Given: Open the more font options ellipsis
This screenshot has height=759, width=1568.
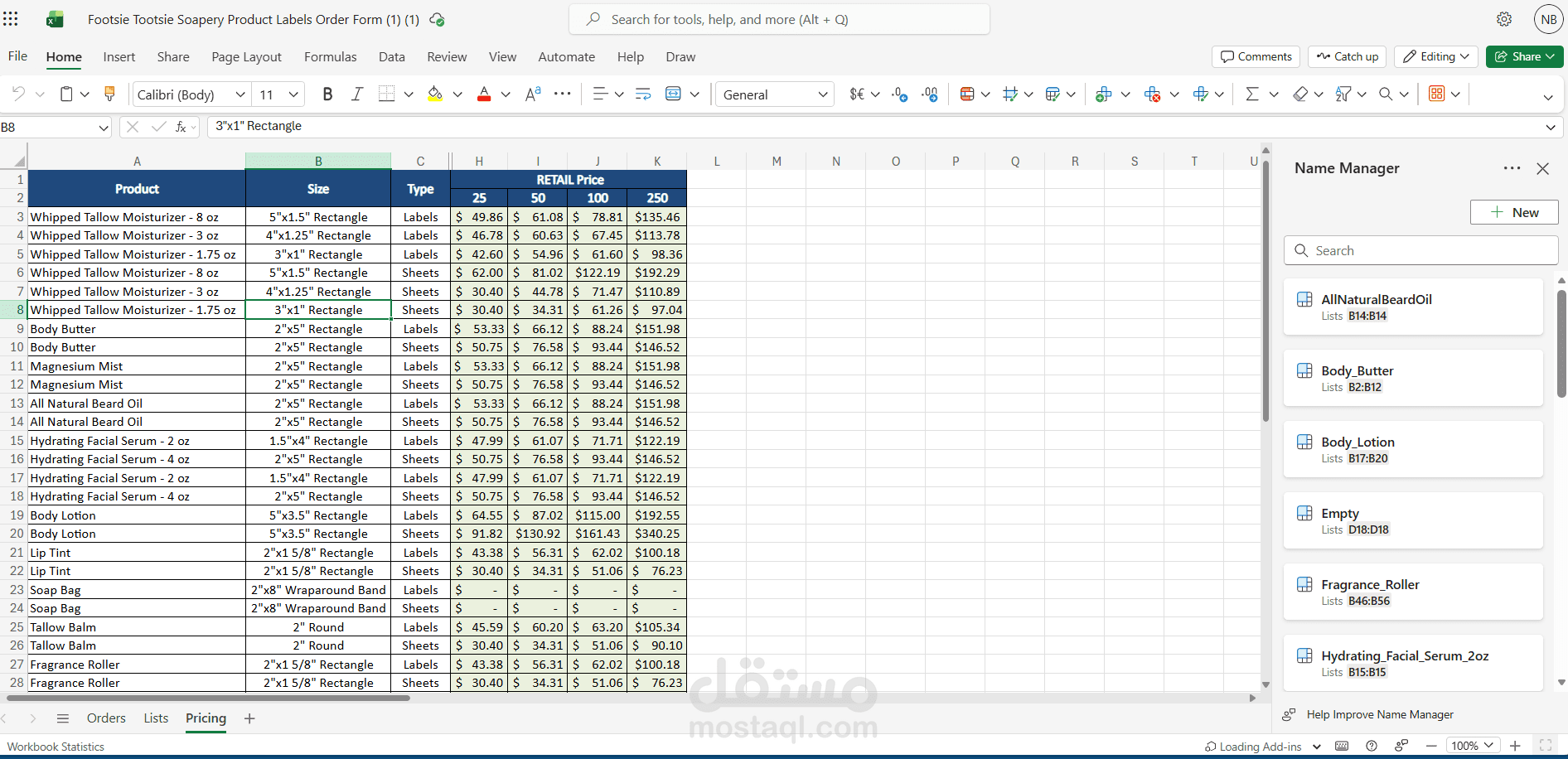Looking at the screenshot, I should (x=563, y=94).
